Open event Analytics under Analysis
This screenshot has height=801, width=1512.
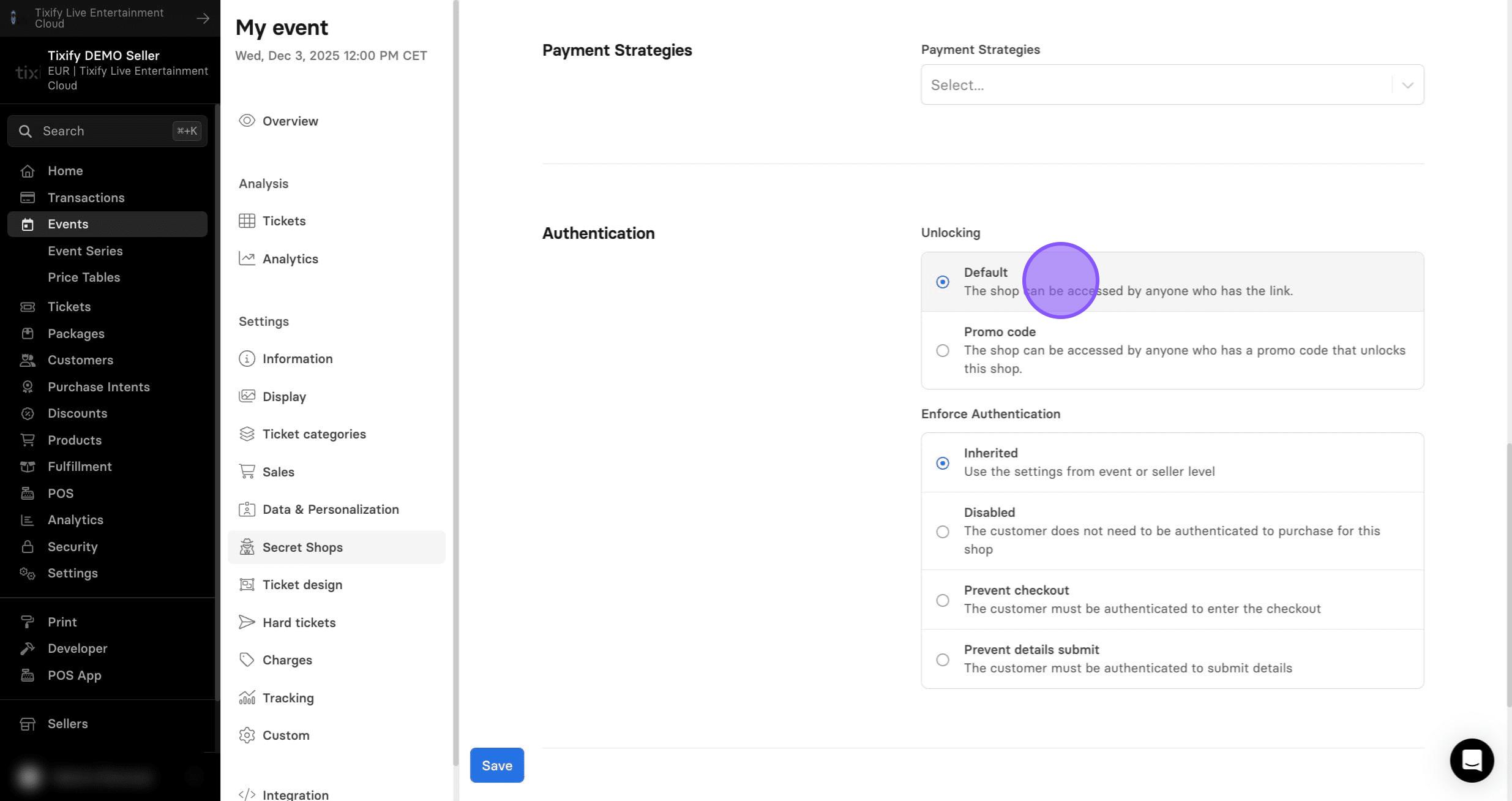336,259
